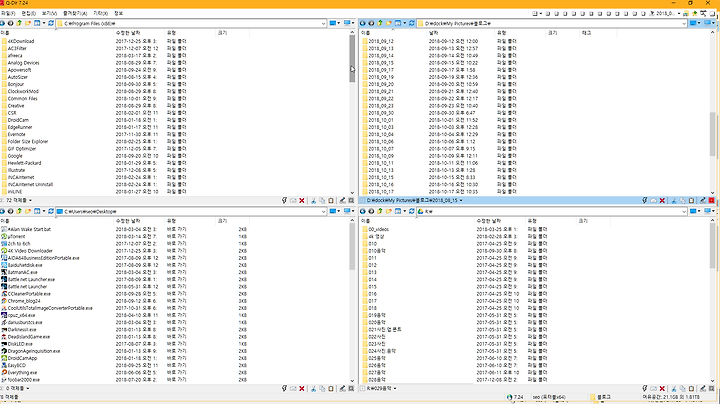
Task: Select the 00_videos folder
Action: coord(378,230)
